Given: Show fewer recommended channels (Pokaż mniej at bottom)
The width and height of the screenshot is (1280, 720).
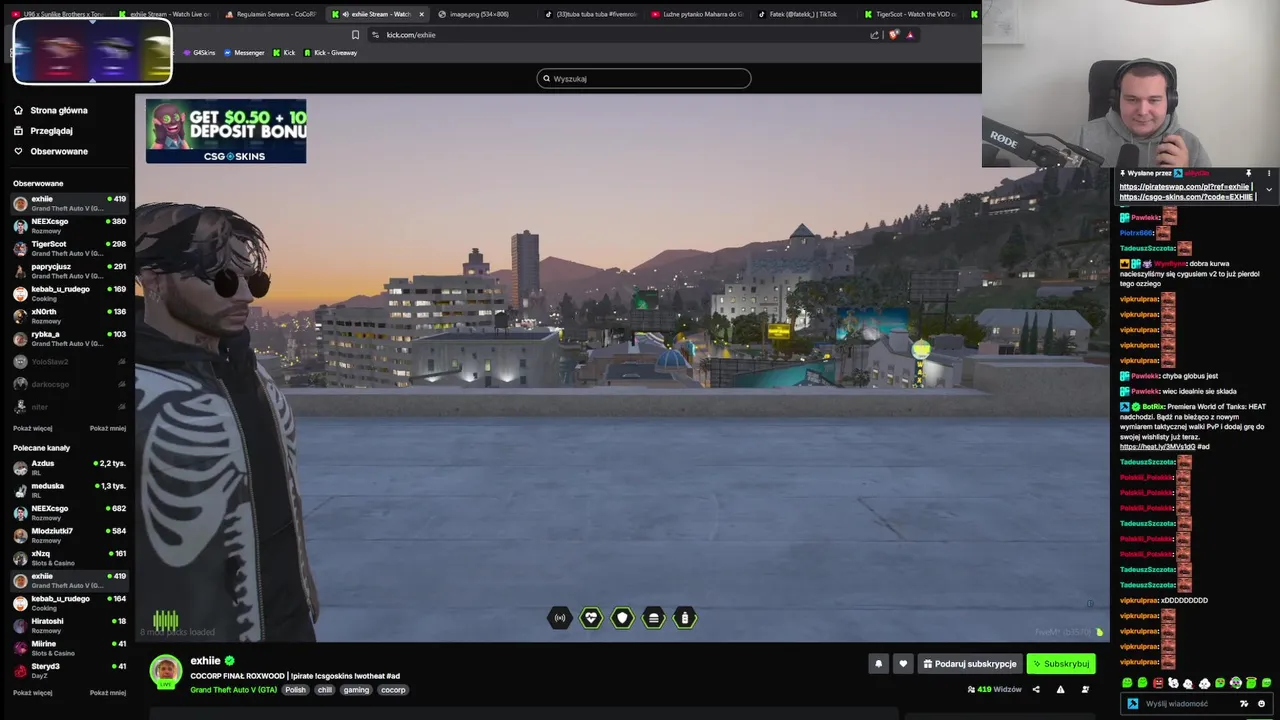Looking at the screenshot, I should [x=108, y=692].
